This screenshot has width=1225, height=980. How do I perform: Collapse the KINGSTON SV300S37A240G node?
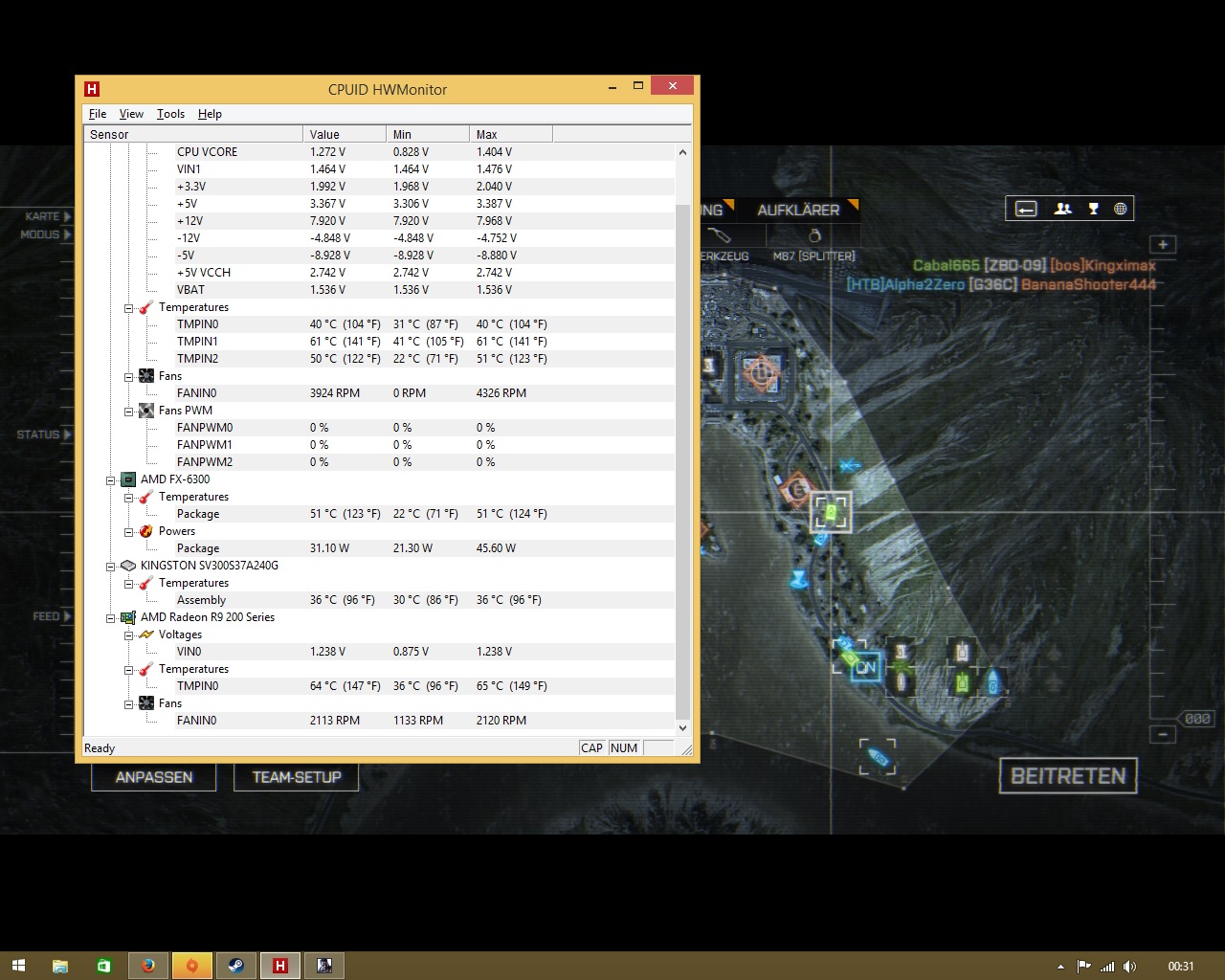[110, 566]
